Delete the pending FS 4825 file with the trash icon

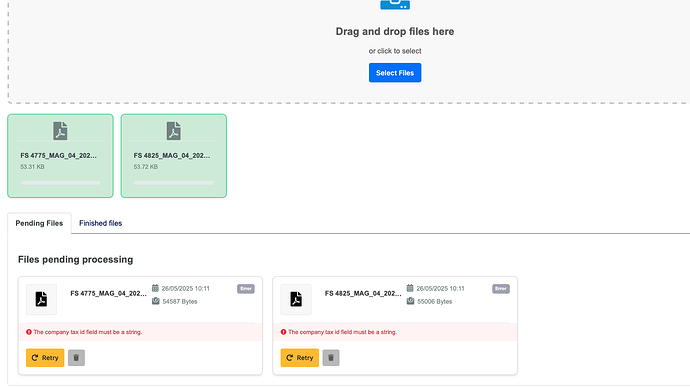(331, 358)
